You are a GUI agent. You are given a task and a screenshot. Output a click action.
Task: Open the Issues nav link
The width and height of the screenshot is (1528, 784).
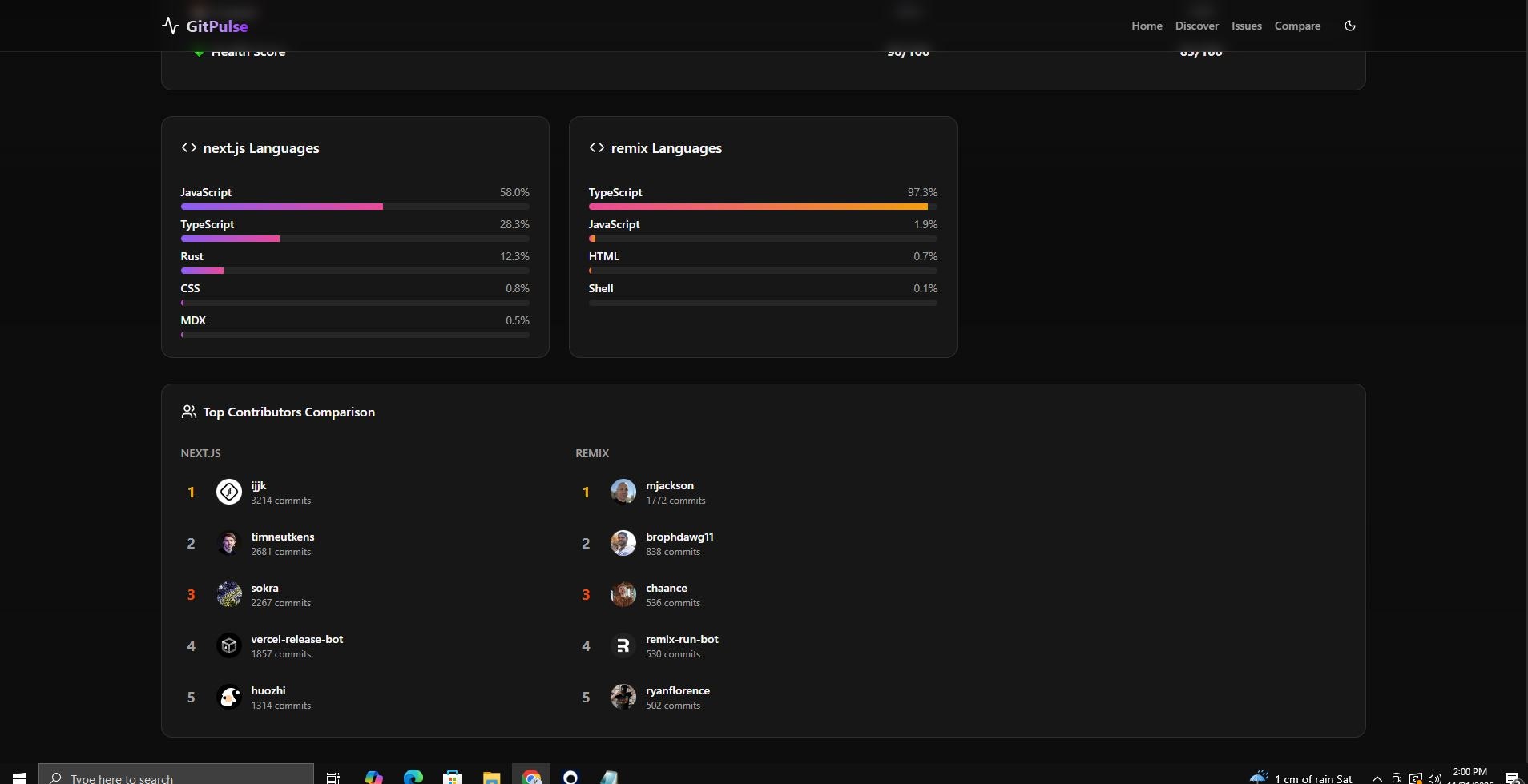point(1246,26)
